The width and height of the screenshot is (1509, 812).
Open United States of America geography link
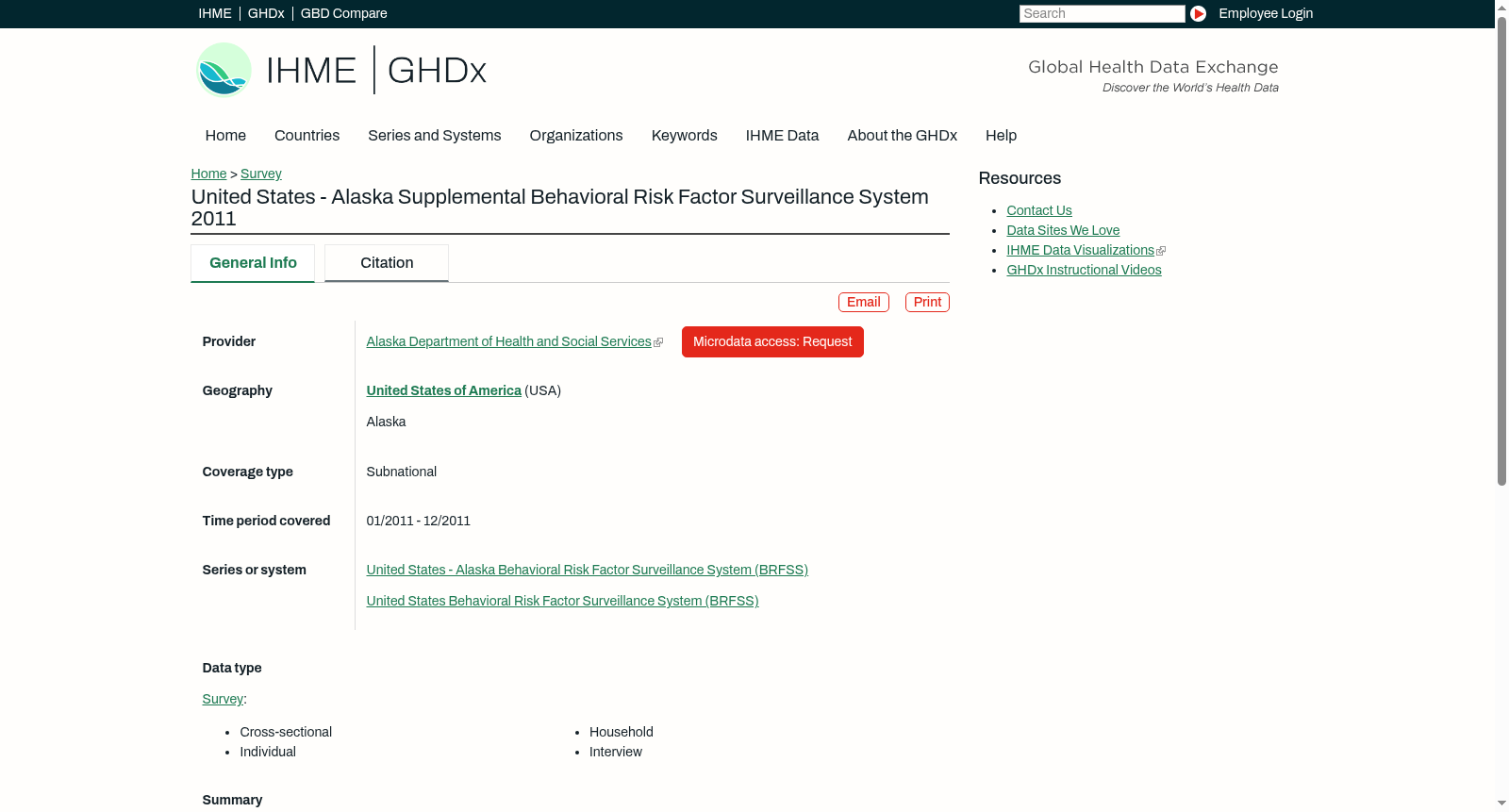point(444,390)
